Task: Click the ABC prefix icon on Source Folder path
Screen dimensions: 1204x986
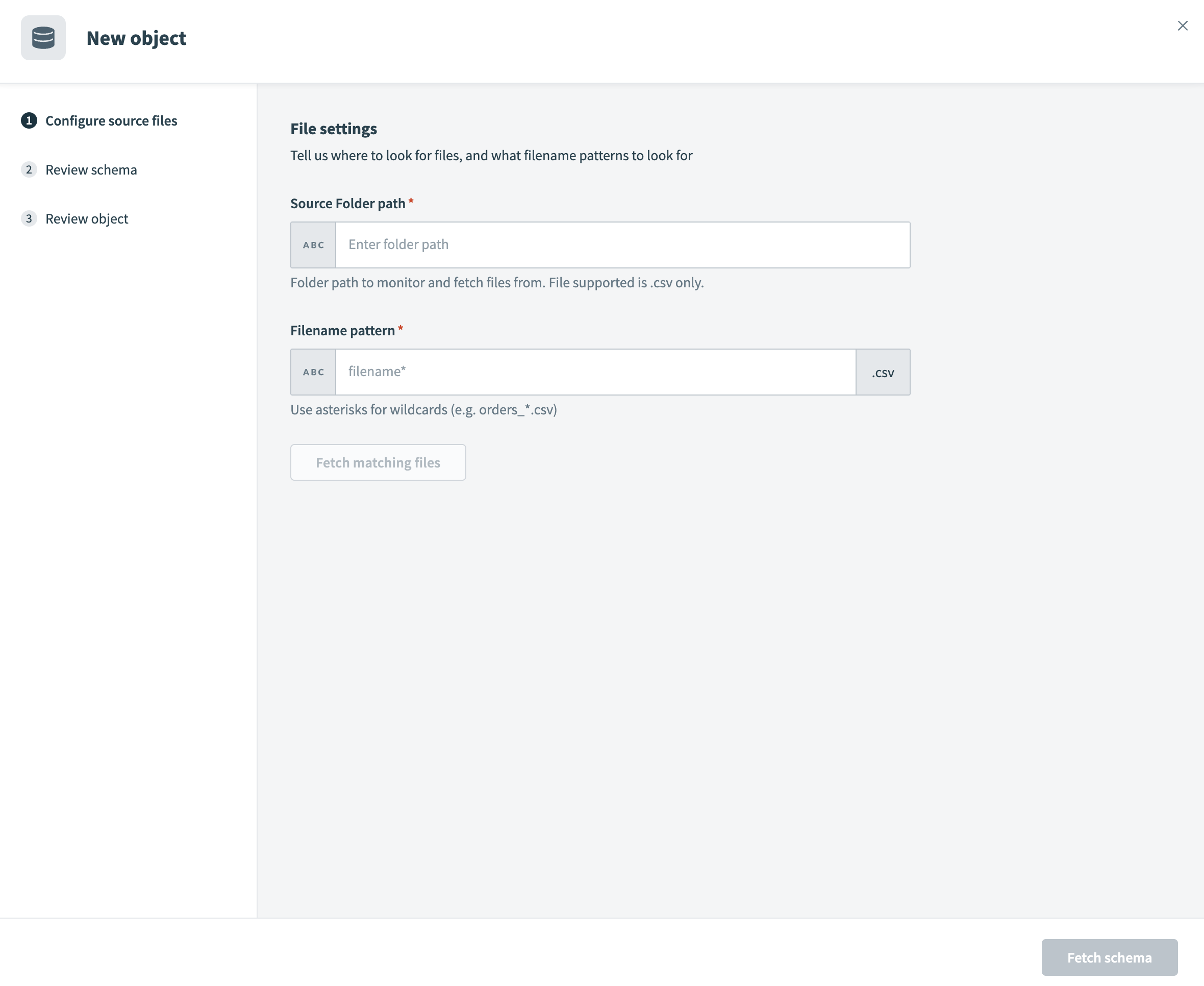Action: (313, 244)
